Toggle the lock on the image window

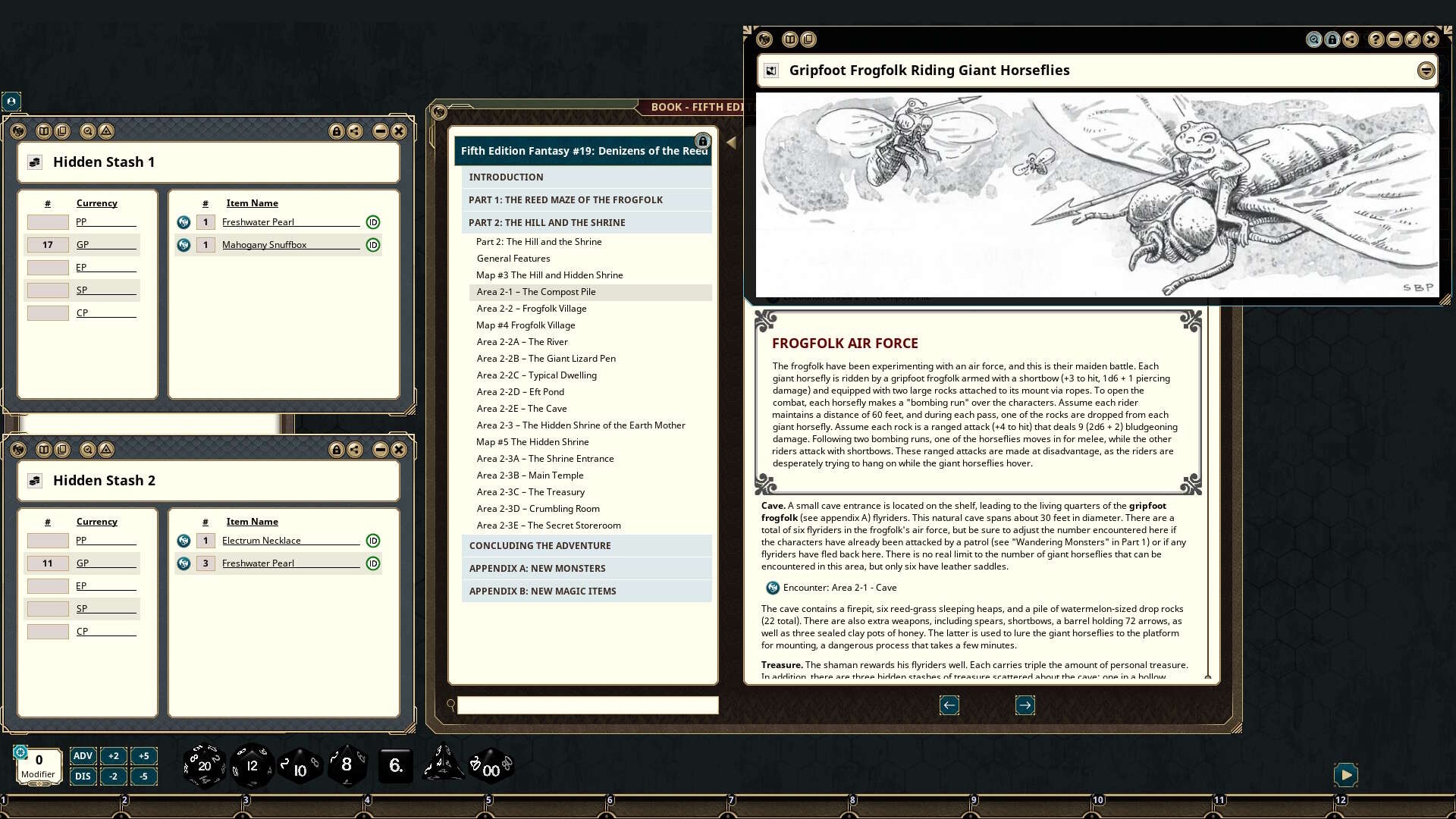click(x=1331, y=39)
